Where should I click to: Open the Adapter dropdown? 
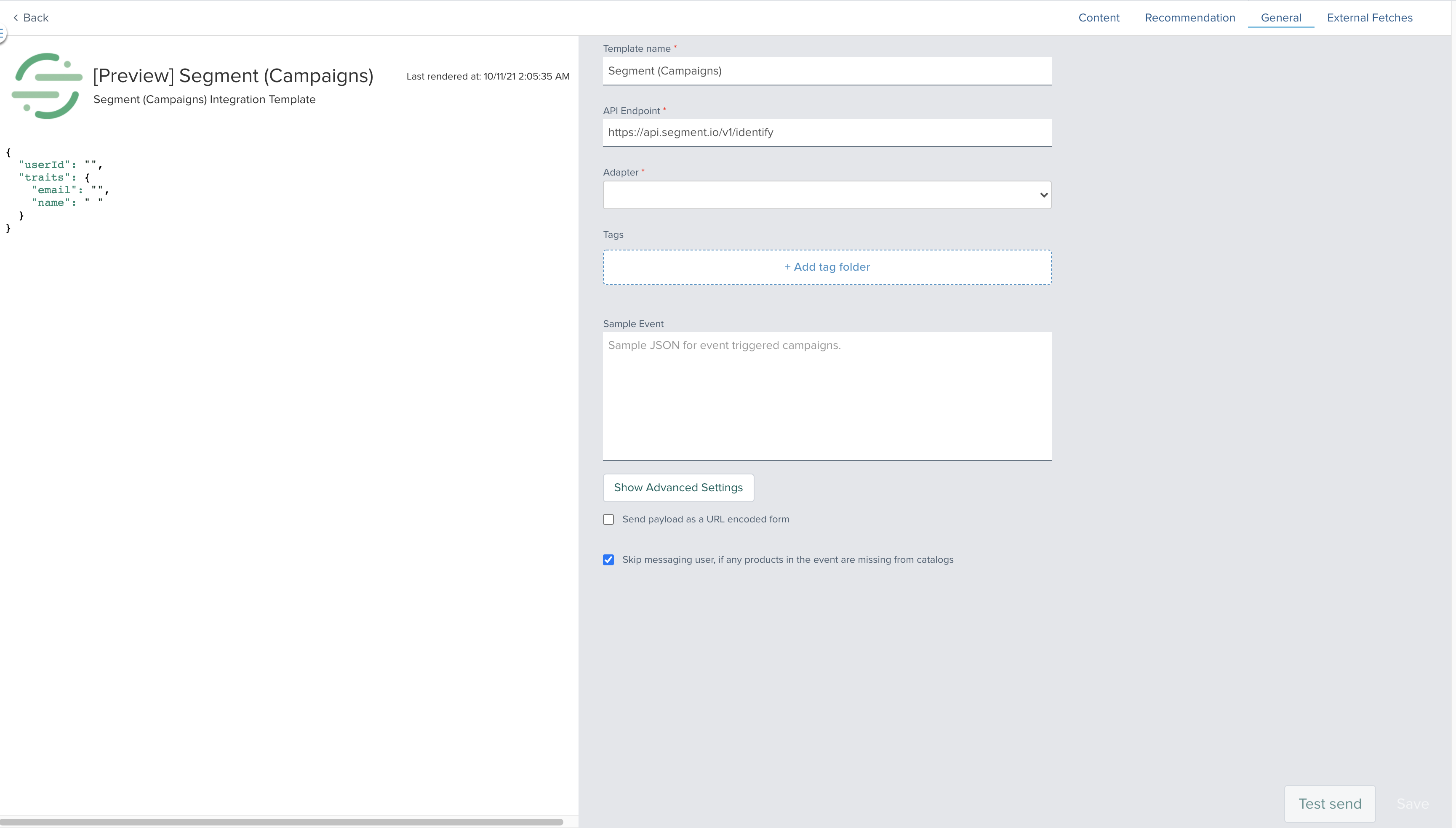[826, 194]
